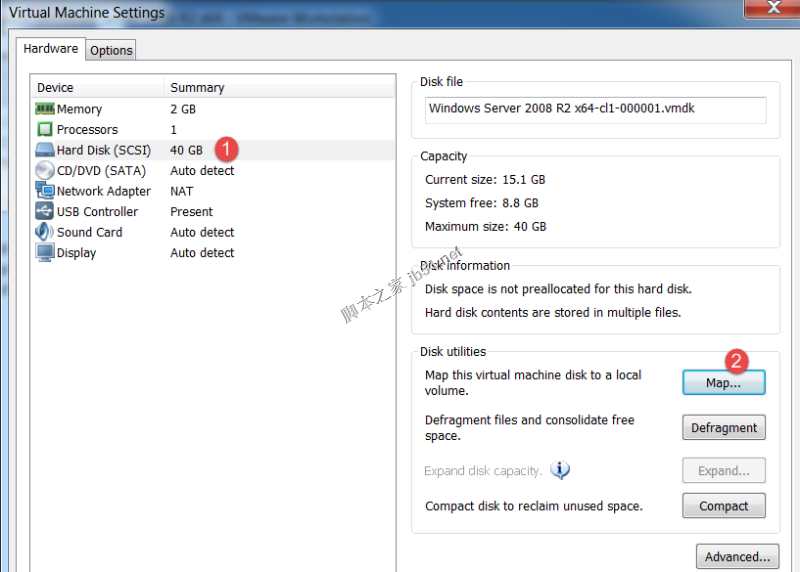
Task: Click the 40 GB hard disk summary
Action: pos(186,150)
